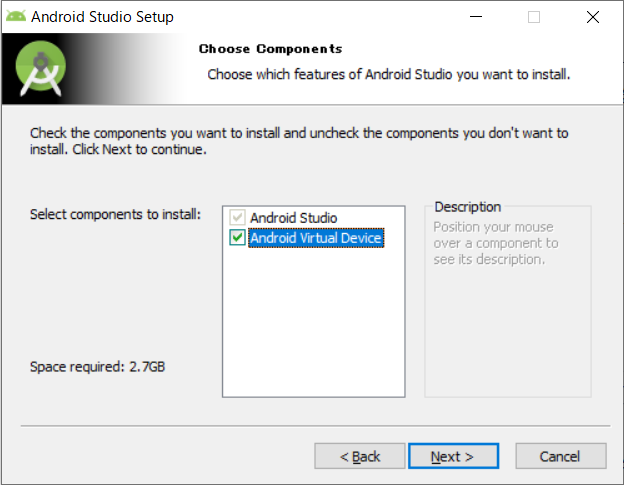This screenshot has height=485, width=624.
Task: Click the "Space required: 2.7GB" text
Action: point(97,367)
